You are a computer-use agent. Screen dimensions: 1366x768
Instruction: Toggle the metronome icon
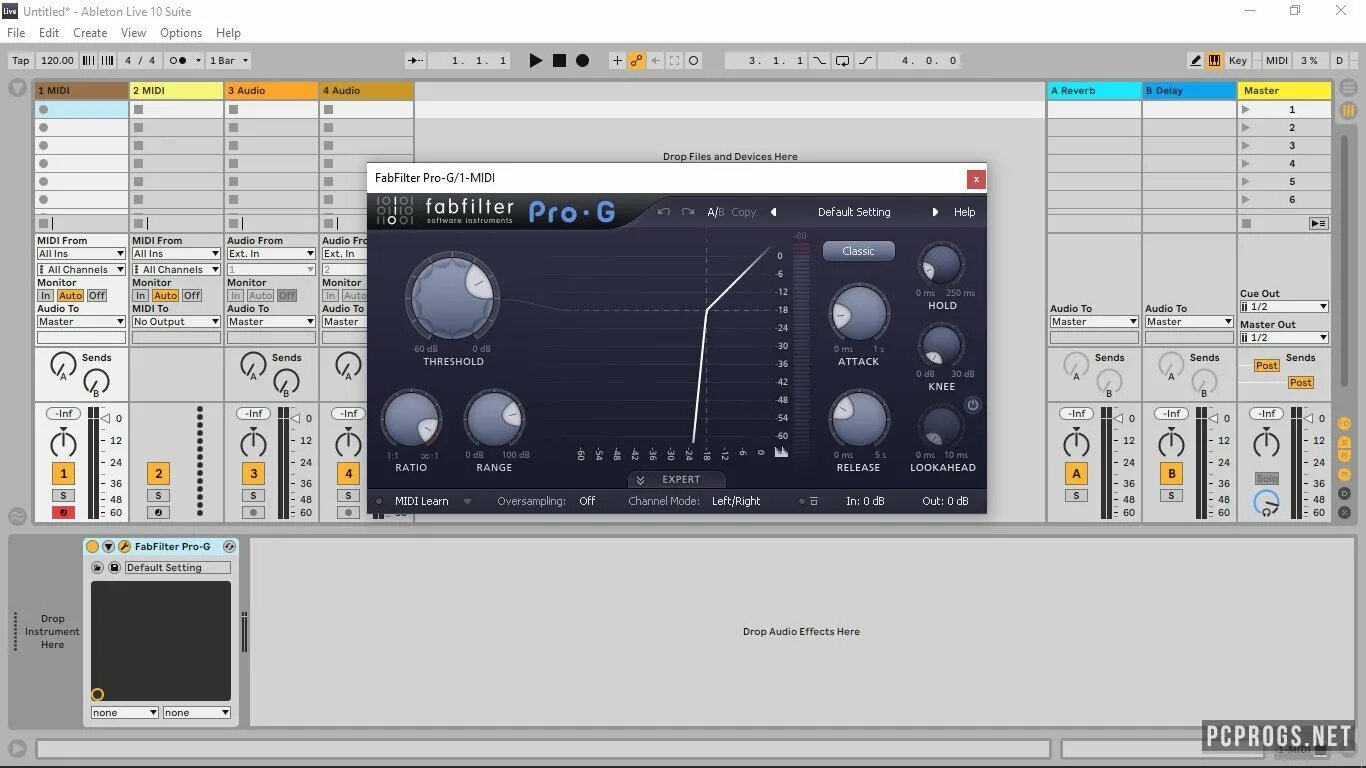178,60
